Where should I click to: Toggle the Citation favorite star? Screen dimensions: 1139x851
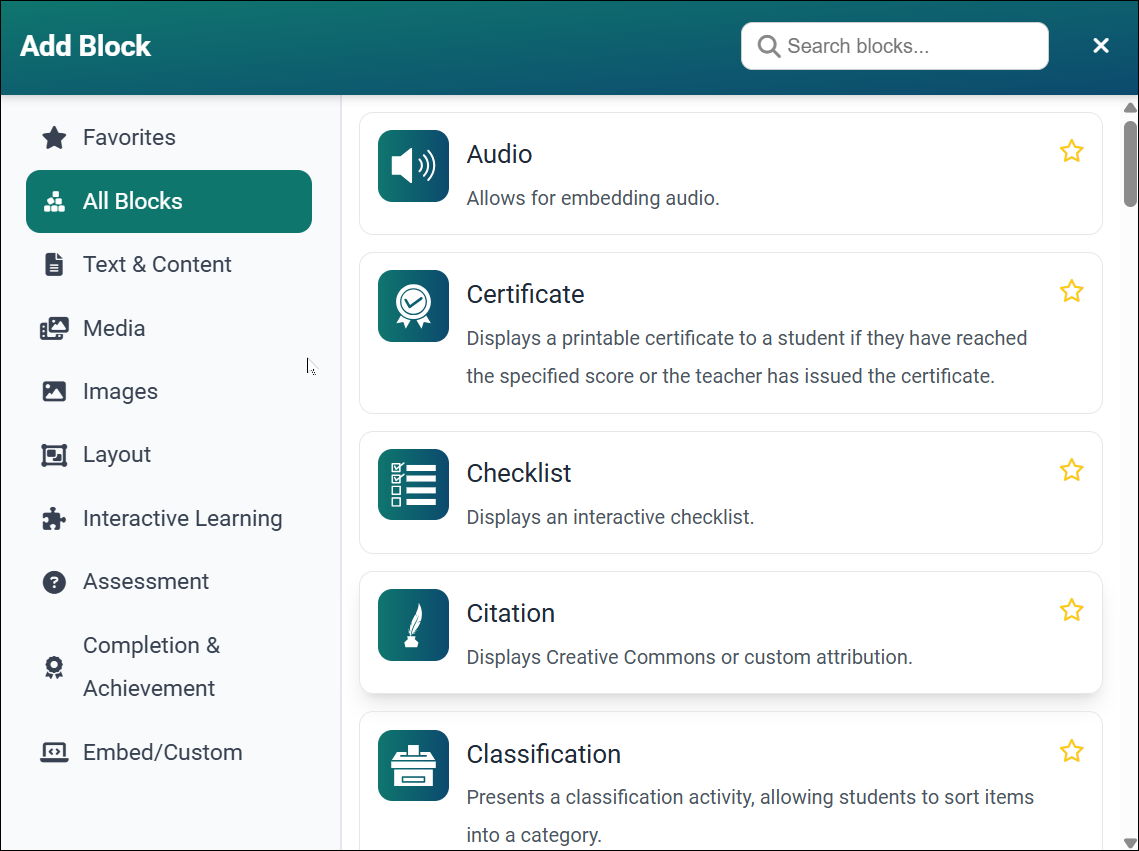pos(1071,610)
